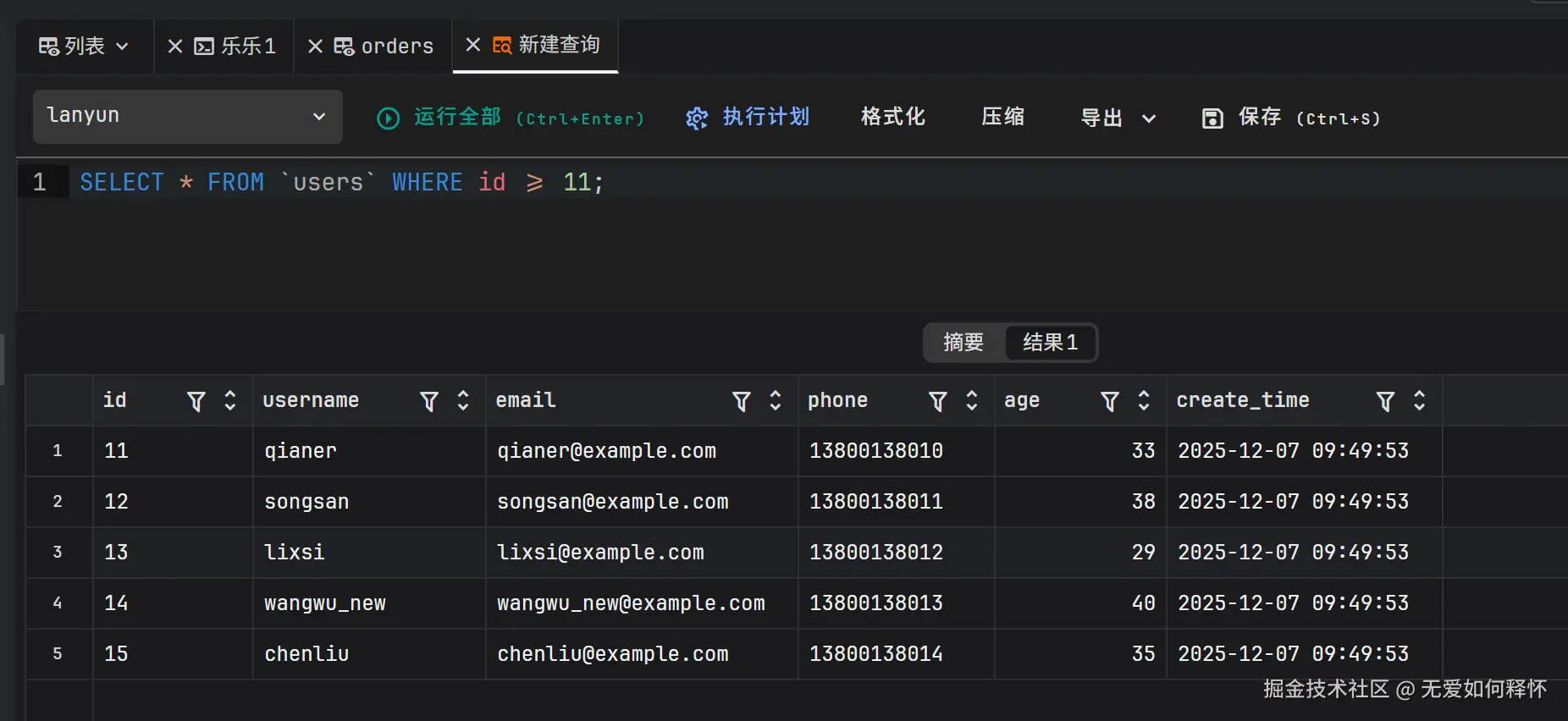
Task: Select row number 3 header
Action: [58, 553]
